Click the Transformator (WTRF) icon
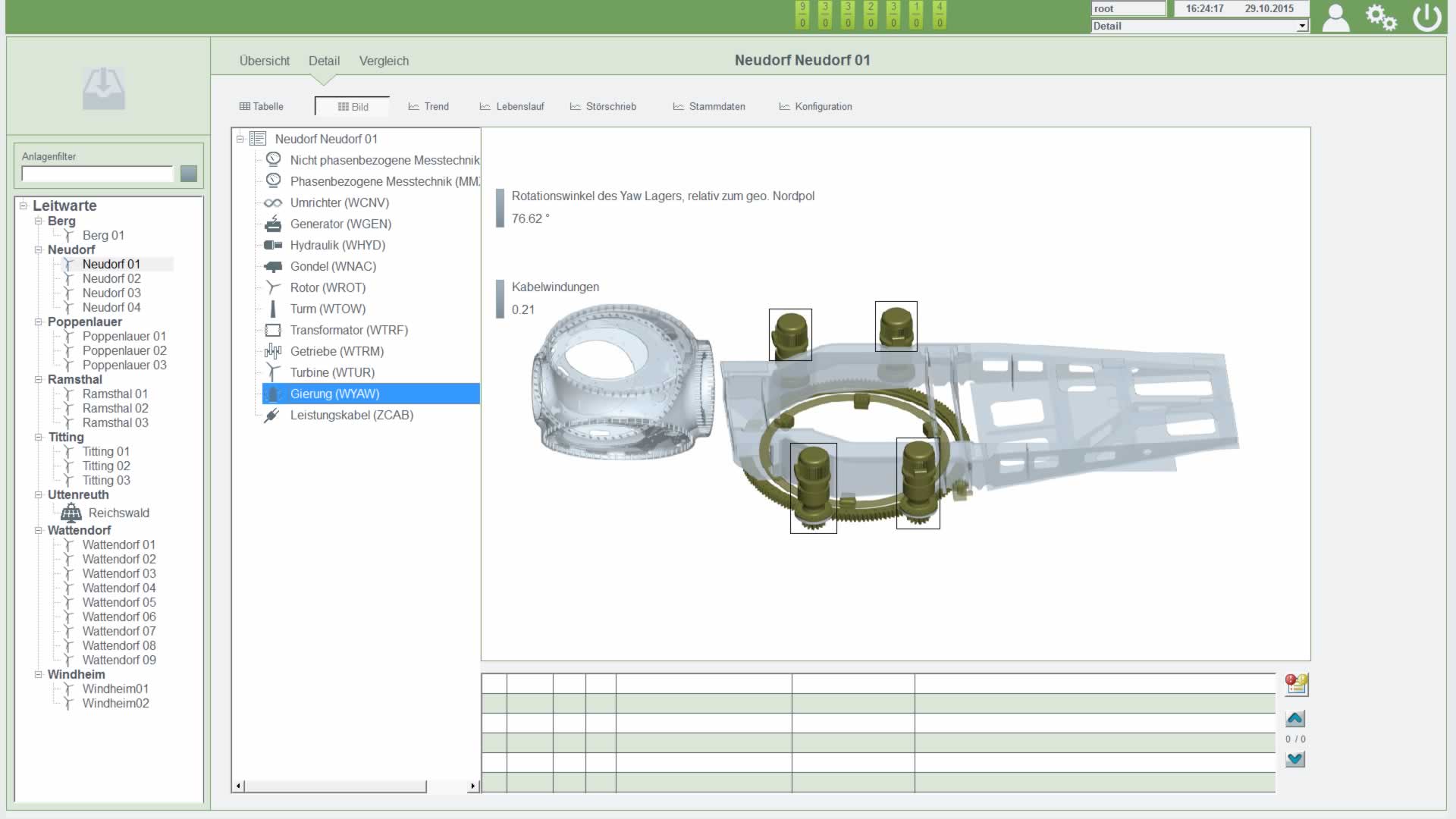This screenshot has width=1456, height=819. pos(273,330)
